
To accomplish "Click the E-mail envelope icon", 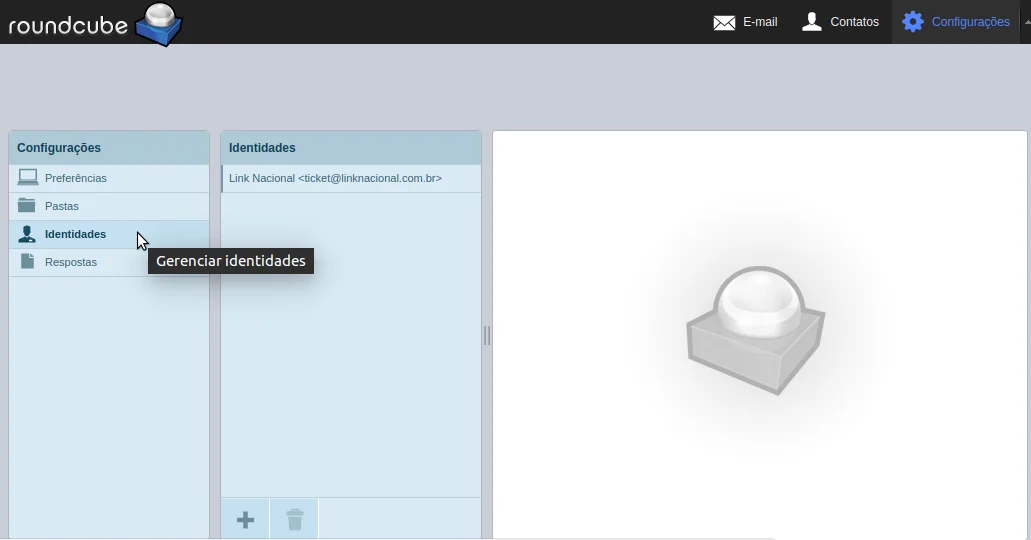I will pos(724,22).
